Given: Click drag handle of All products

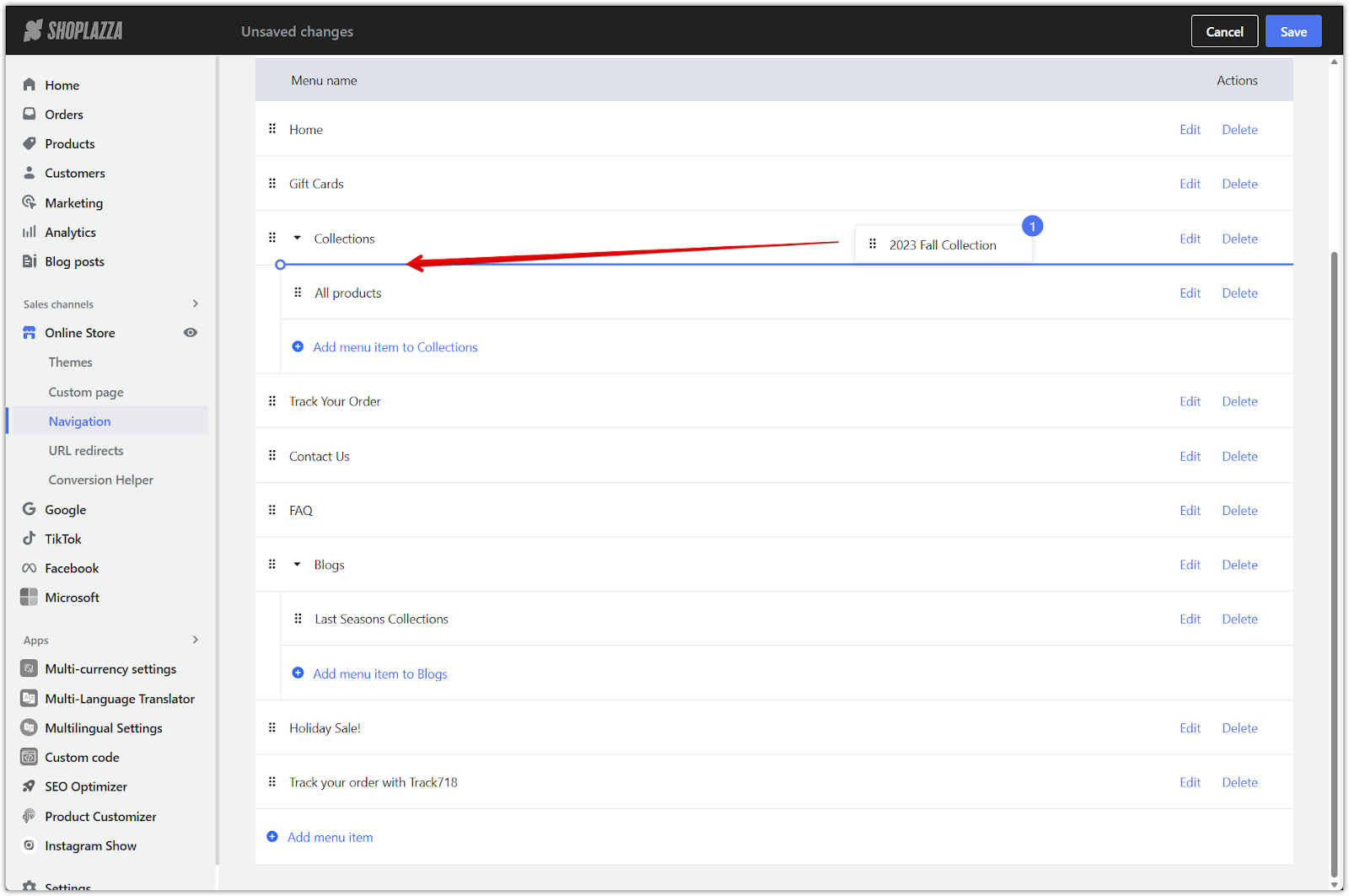Looking at the screenshot, I should tap(298, 292).
